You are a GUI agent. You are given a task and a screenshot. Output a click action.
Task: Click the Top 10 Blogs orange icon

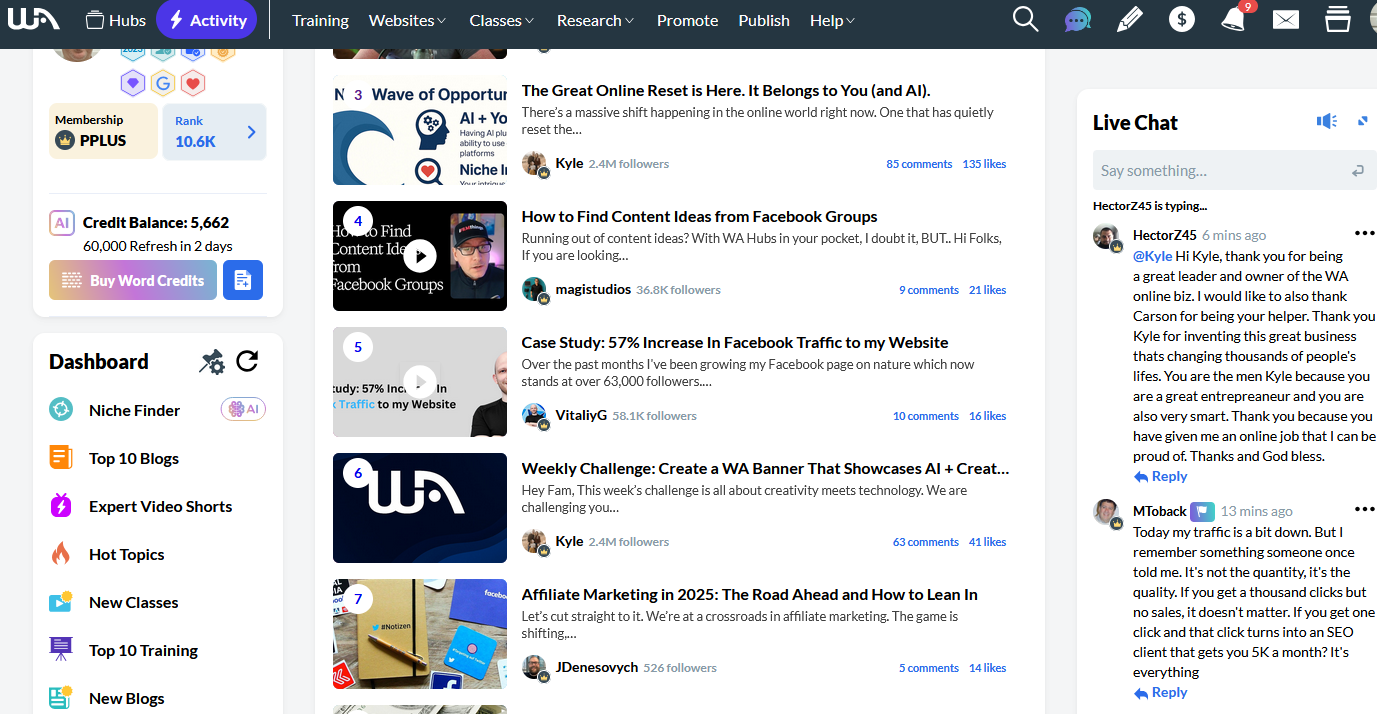pyautogui.click(x=61, y=458)
